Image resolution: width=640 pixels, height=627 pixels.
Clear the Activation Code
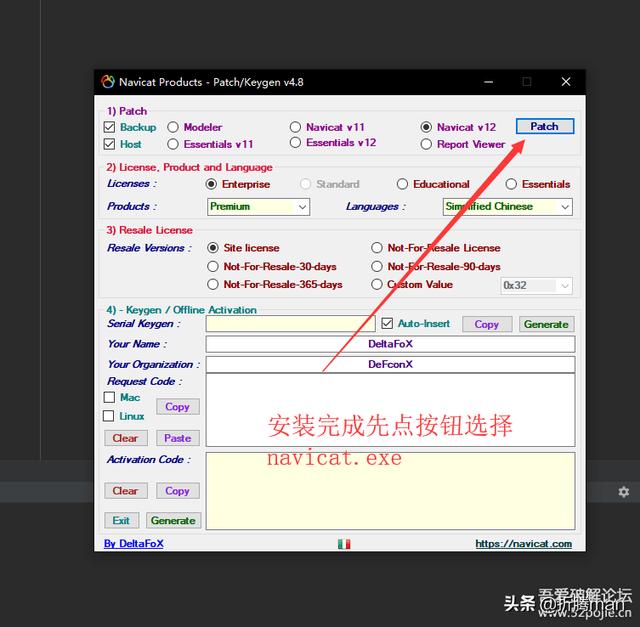point(126,491)
